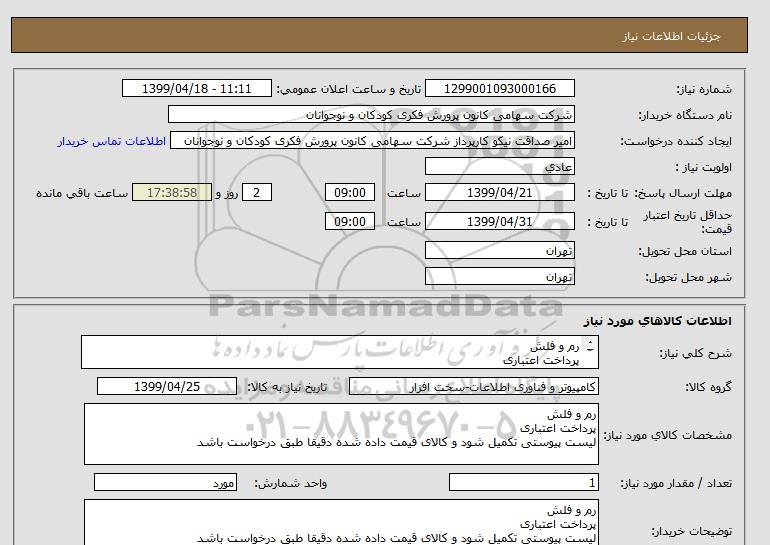The height and width of the screenshot is (545, 770).
Task: Click the label مهلت ارسال پاسخ
Action: pyautogui.click(x=683, y=193)
